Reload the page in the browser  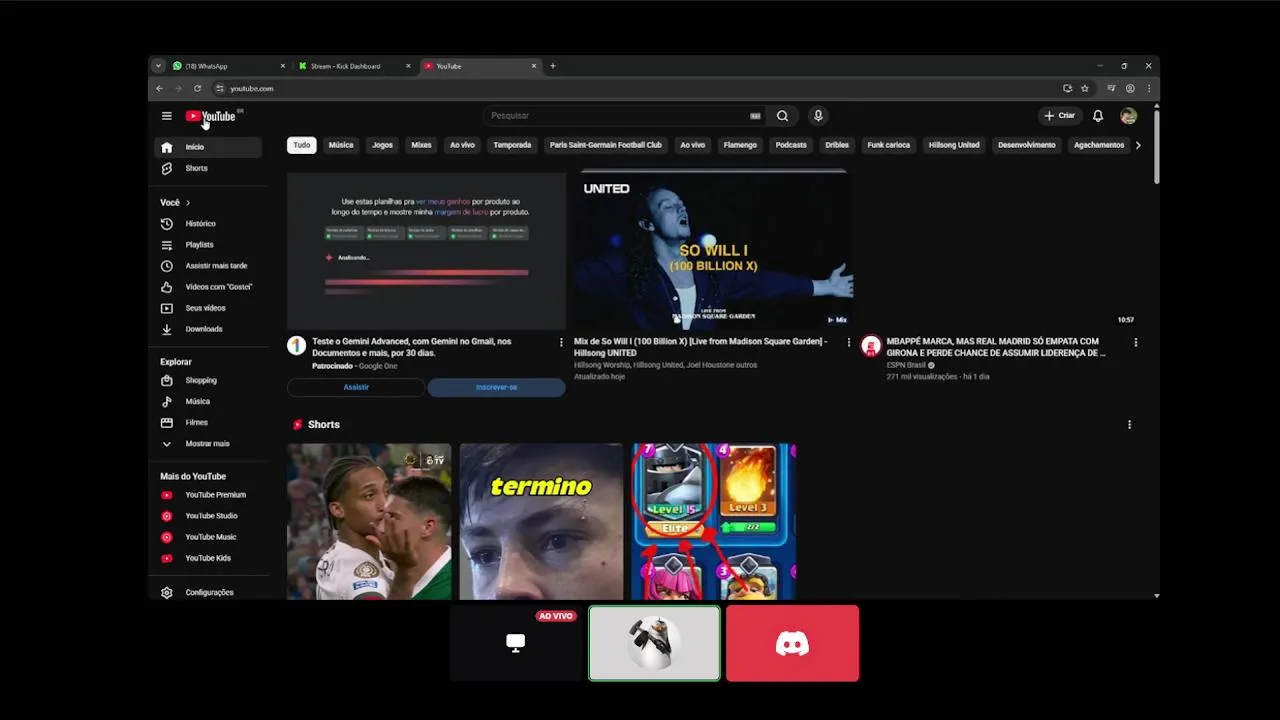point(197,88)
